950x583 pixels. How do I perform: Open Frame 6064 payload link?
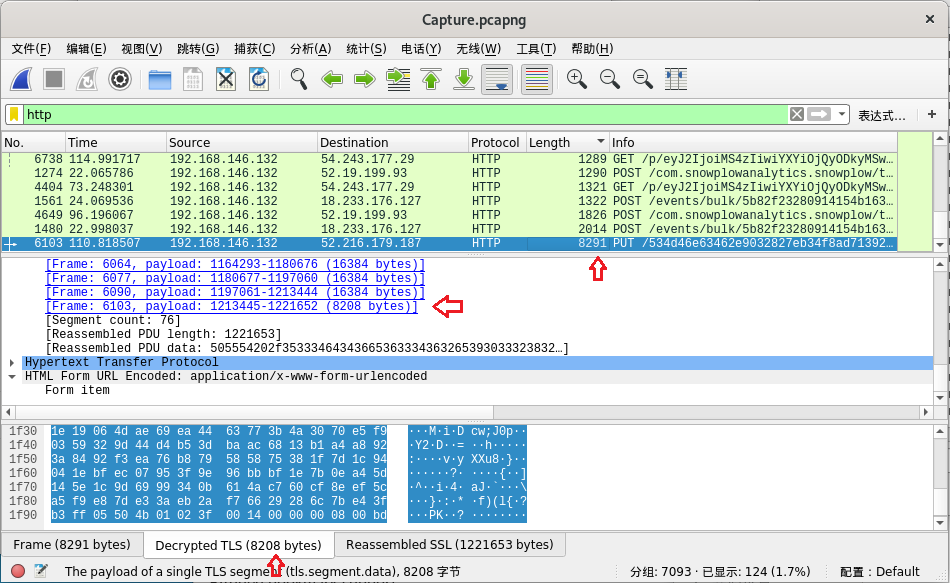[235, 264]
